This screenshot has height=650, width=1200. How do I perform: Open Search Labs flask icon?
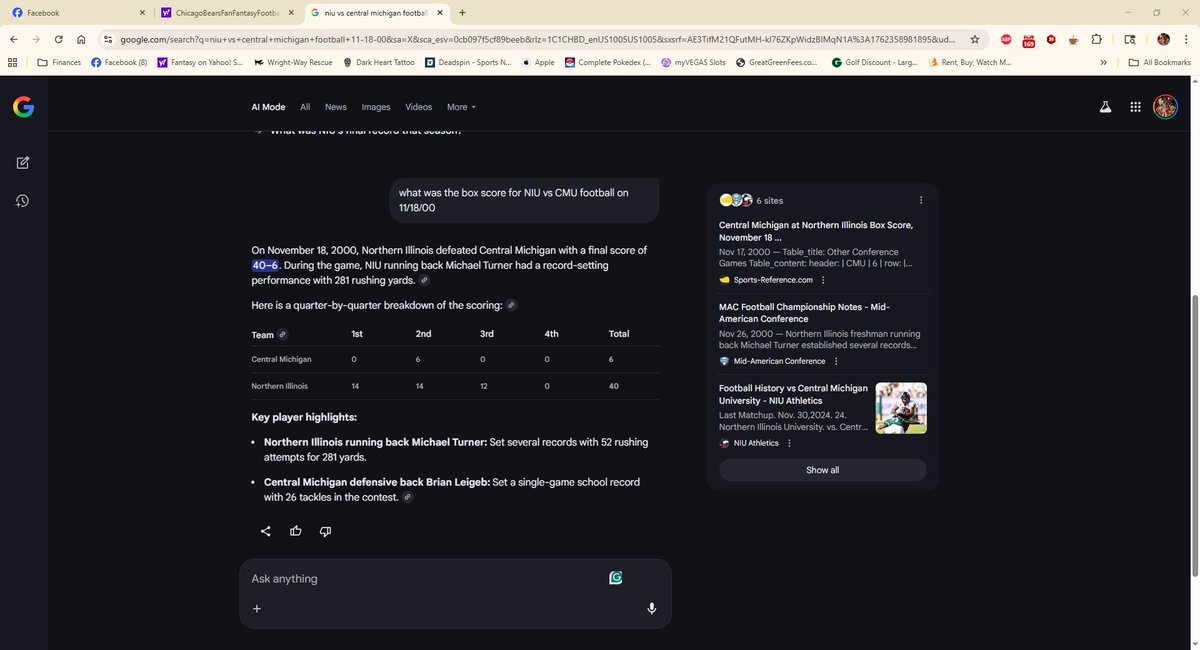coord(1106,107)
